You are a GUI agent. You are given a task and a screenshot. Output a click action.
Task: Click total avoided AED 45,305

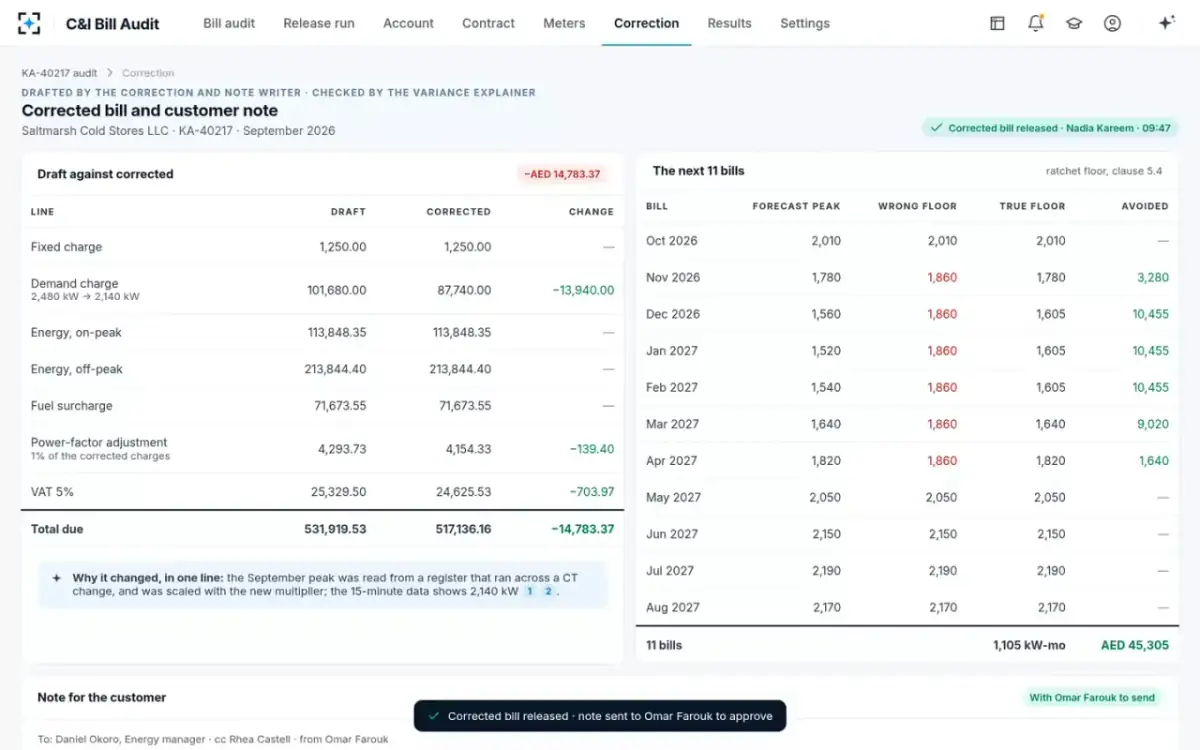click(x=1135, y=645)
